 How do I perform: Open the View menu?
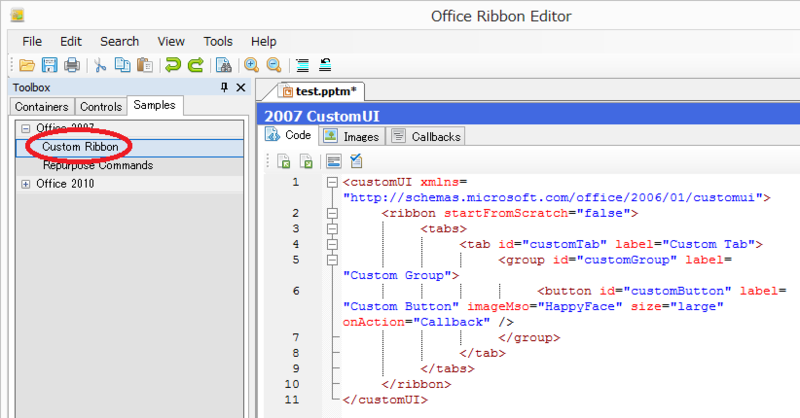pos(171,41)
